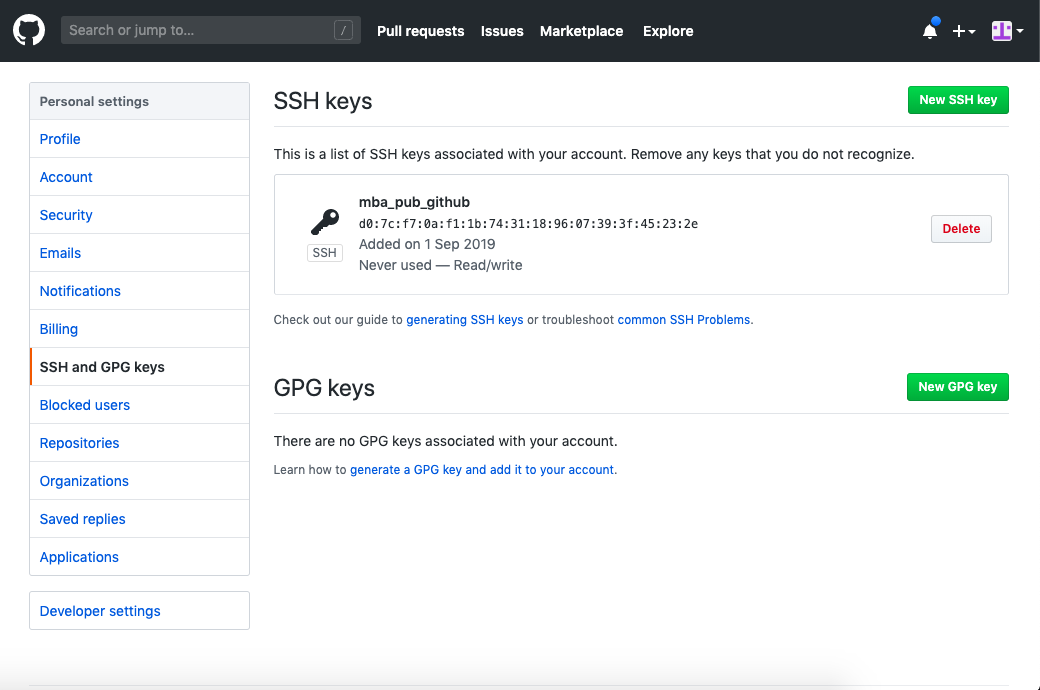Open the Marketplace page
This screenshot has width=1040, height=690.
pyautogui.click(x=581, y=31)
